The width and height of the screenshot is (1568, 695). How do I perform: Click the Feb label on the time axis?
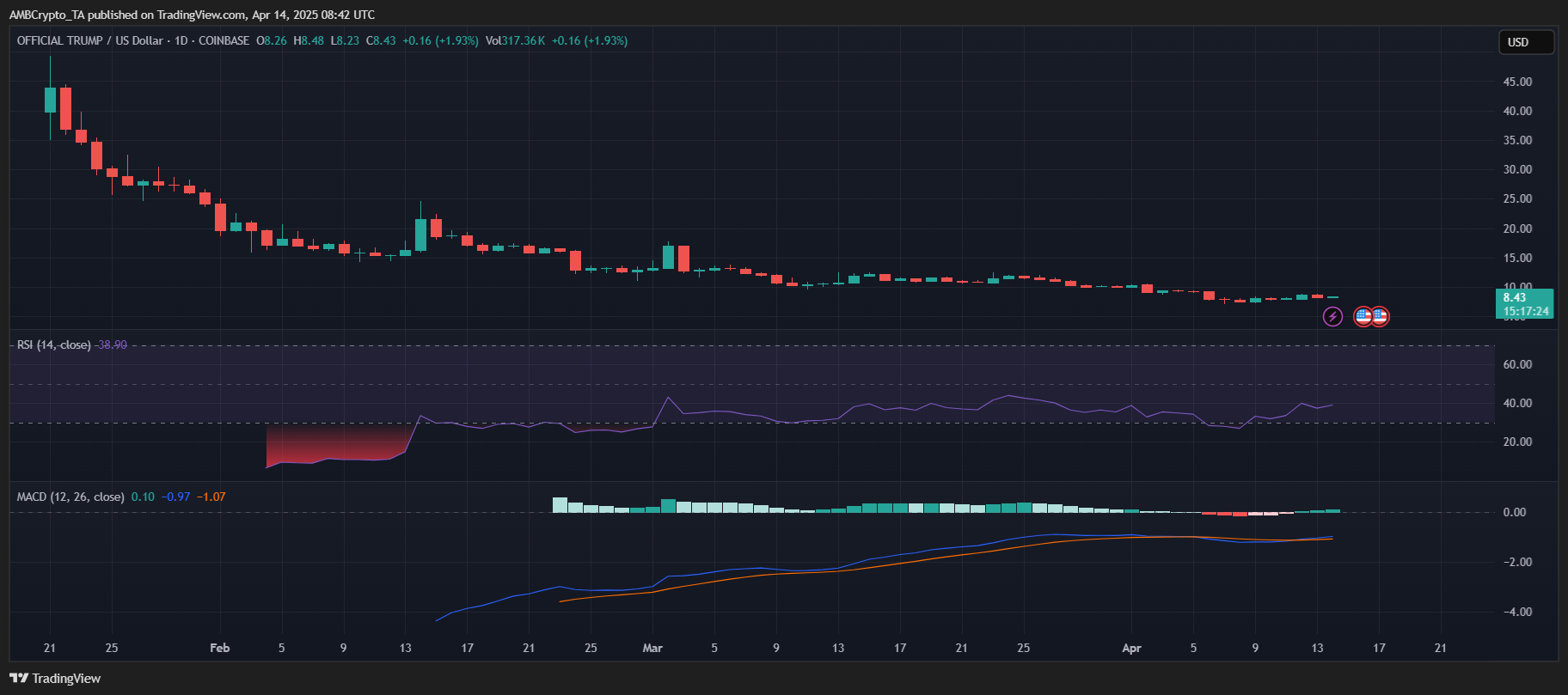point(220,648)
